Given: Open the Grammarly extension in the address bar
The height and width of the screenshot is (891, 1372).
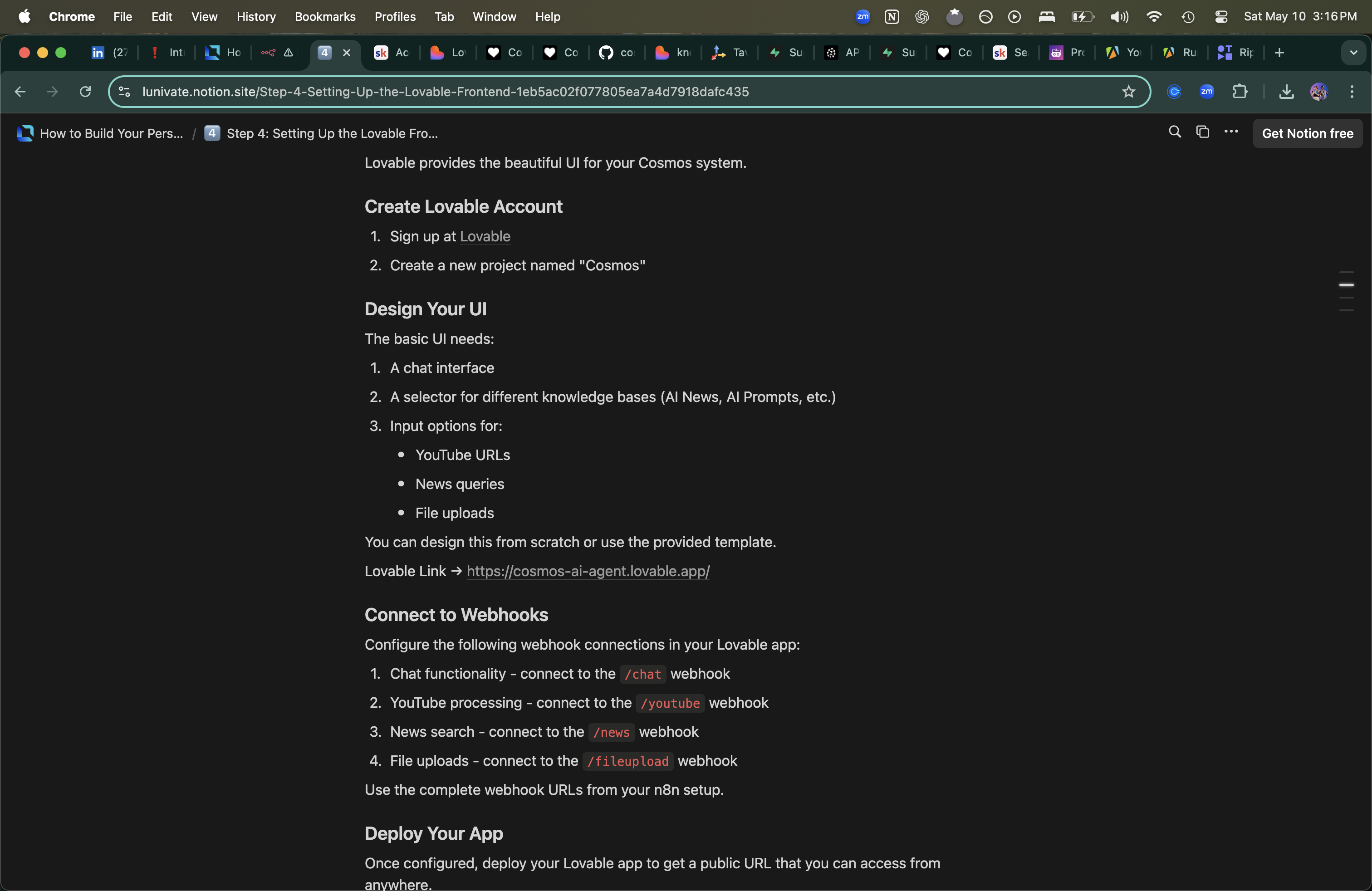Looking at the screenshot, I should click(x=1174, y=92).
